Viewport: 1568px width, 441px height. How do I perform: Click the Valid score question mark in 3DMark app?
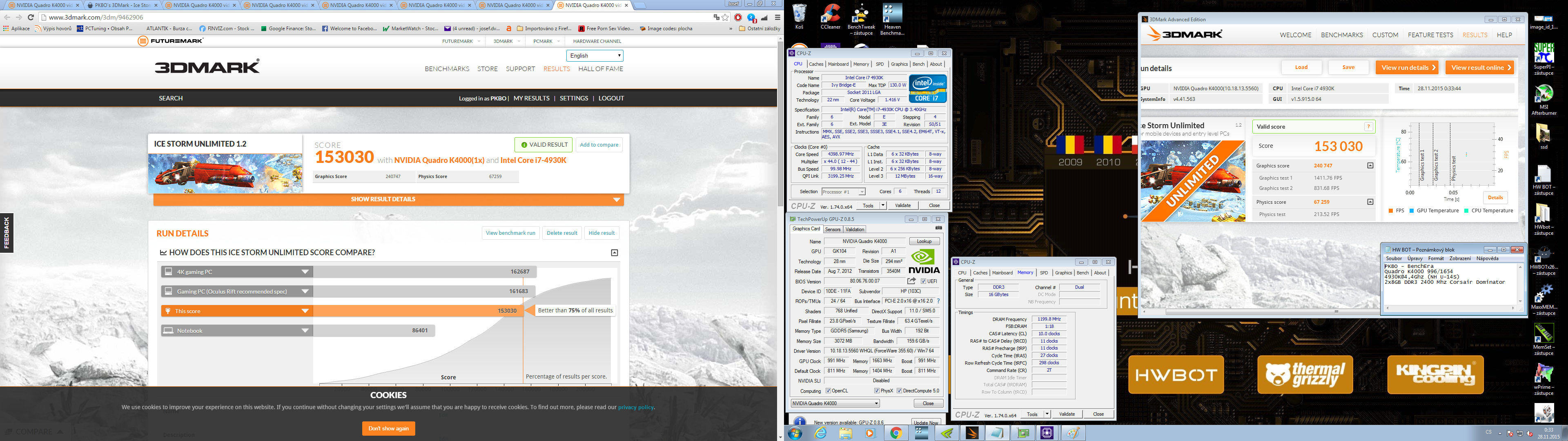point(1368,127)
